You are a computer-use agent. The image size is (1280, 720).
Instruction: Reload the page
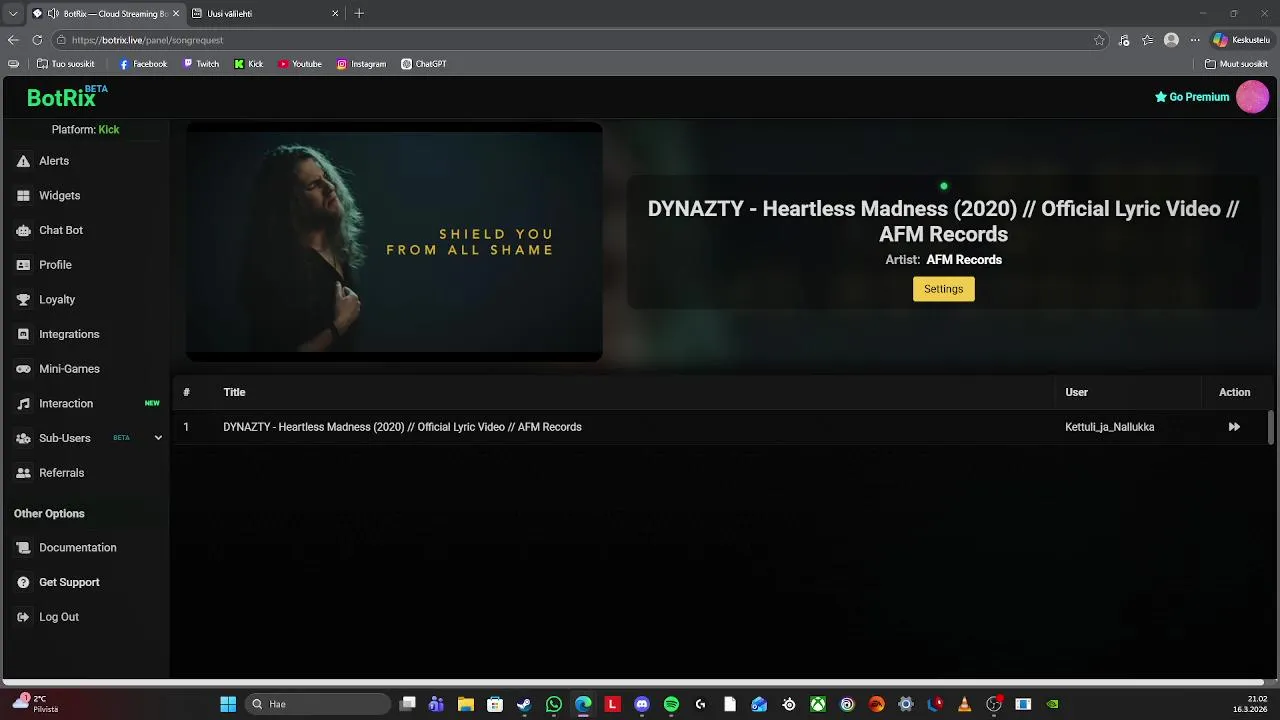(x=37, y=40)
